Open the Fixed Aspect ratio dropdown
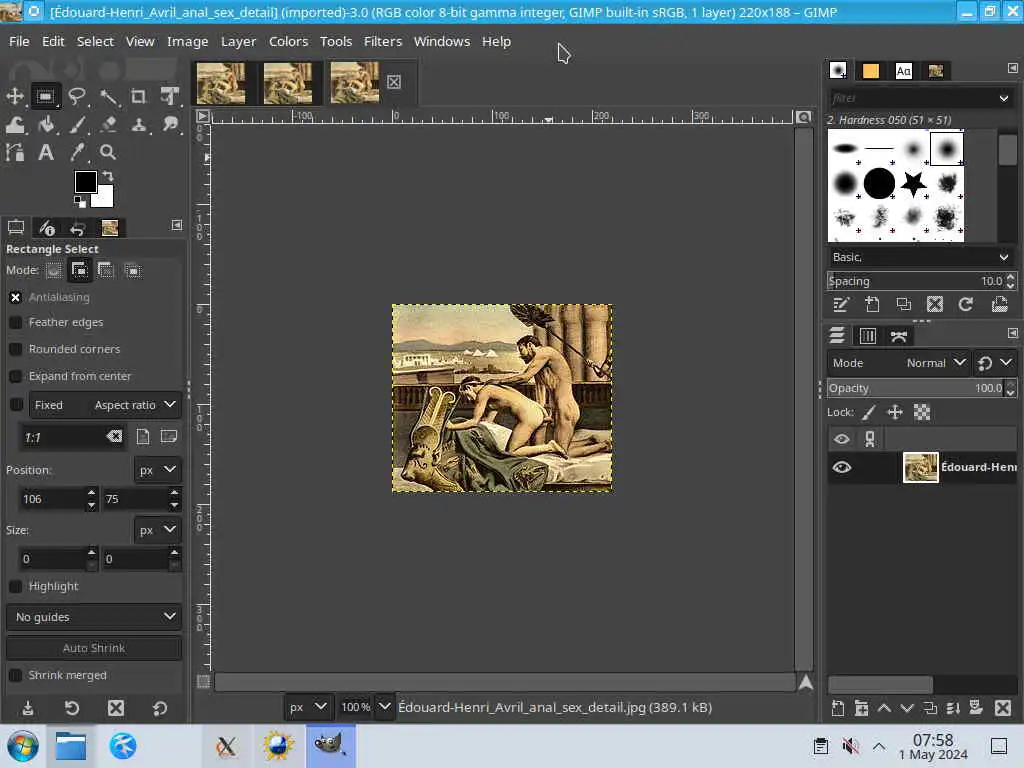Image resolution: width=1024 pixels, height=768 pixels. pyautogui.click(x=105, y=405)
